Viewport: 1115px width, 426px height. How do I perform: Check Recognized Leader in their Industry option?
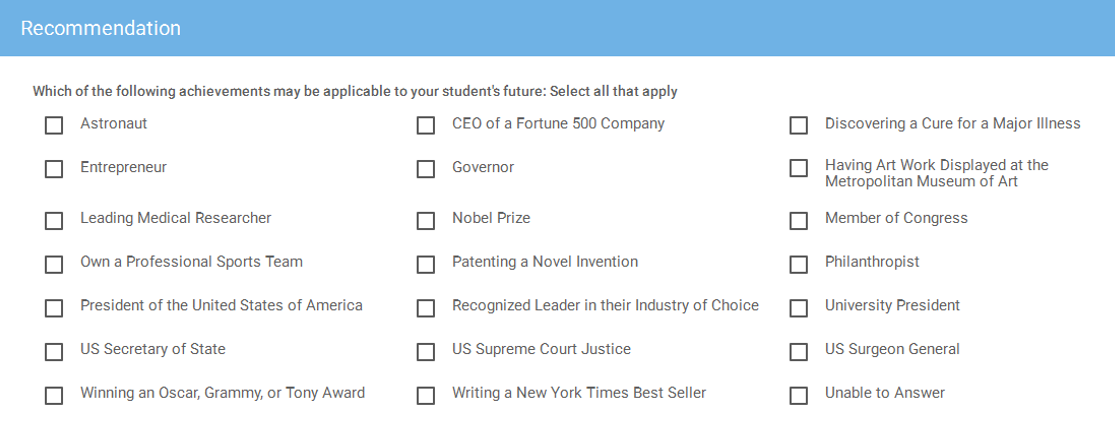click(x=426, y=308)
